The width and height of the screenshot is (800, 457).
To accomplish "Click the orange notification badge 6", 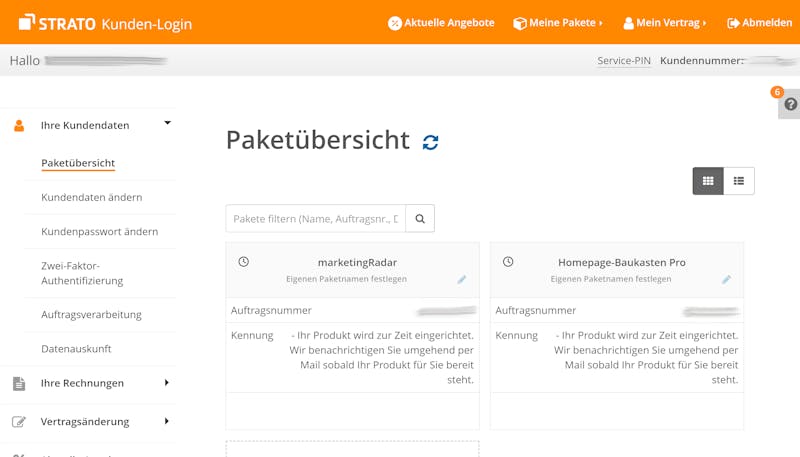I will [x=777, y=92].
